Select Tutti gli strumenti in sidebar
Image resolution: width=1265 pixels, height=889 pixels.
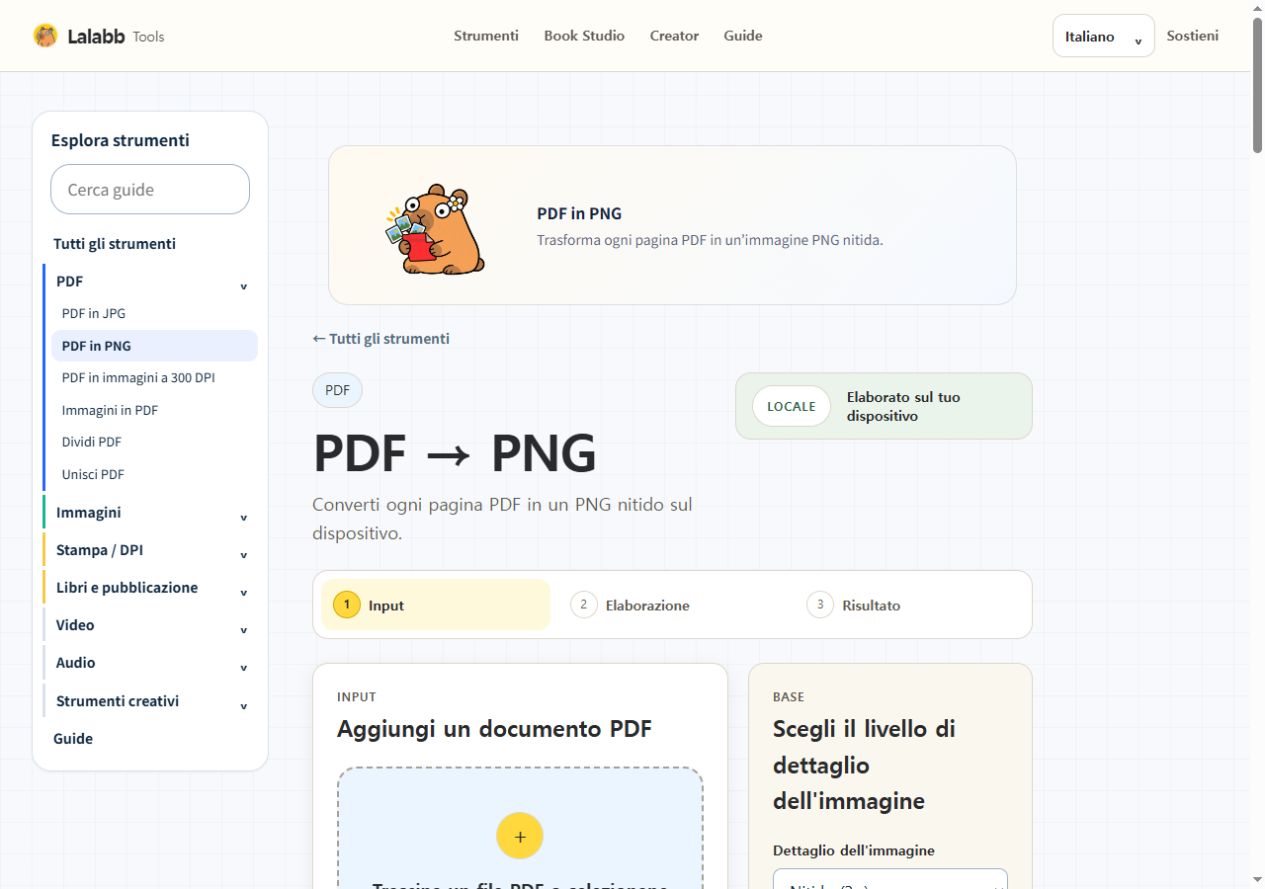(x=115, y=244)
